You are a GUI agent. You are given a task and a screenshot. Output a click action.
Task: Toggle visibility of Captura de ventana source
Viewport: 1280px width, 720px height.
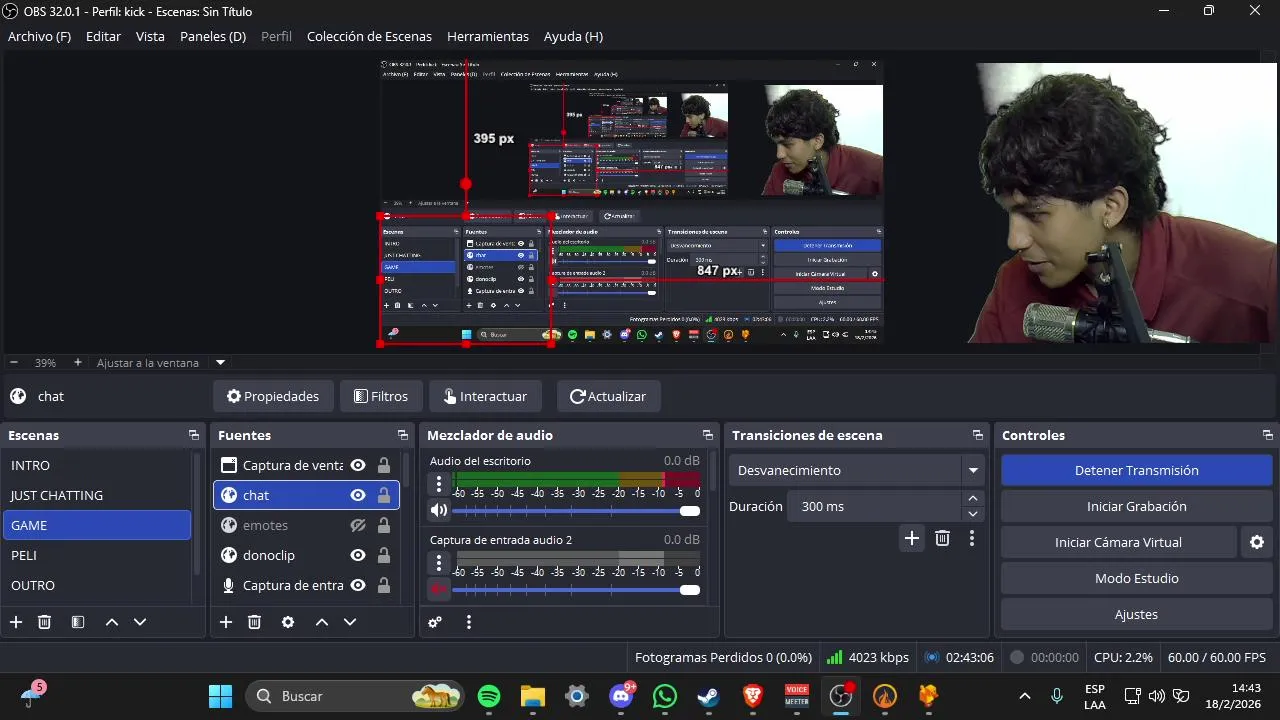point(358,465)
